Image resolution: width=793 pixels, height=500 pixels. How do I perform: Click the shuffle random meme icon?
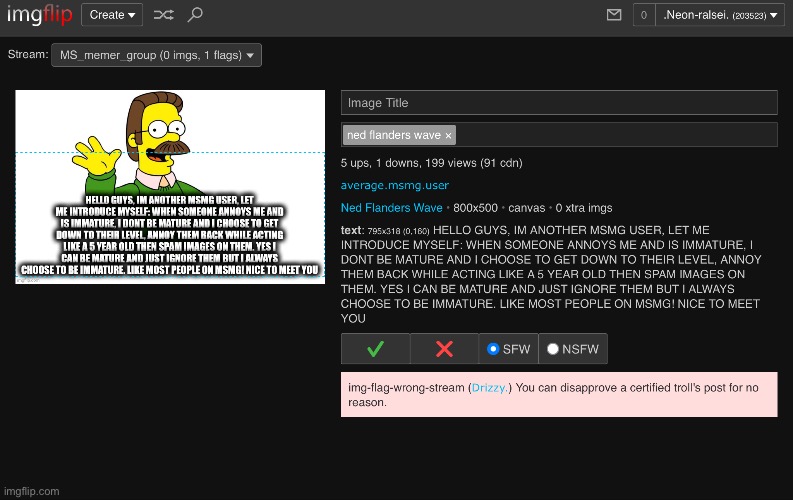pos(163,15)
